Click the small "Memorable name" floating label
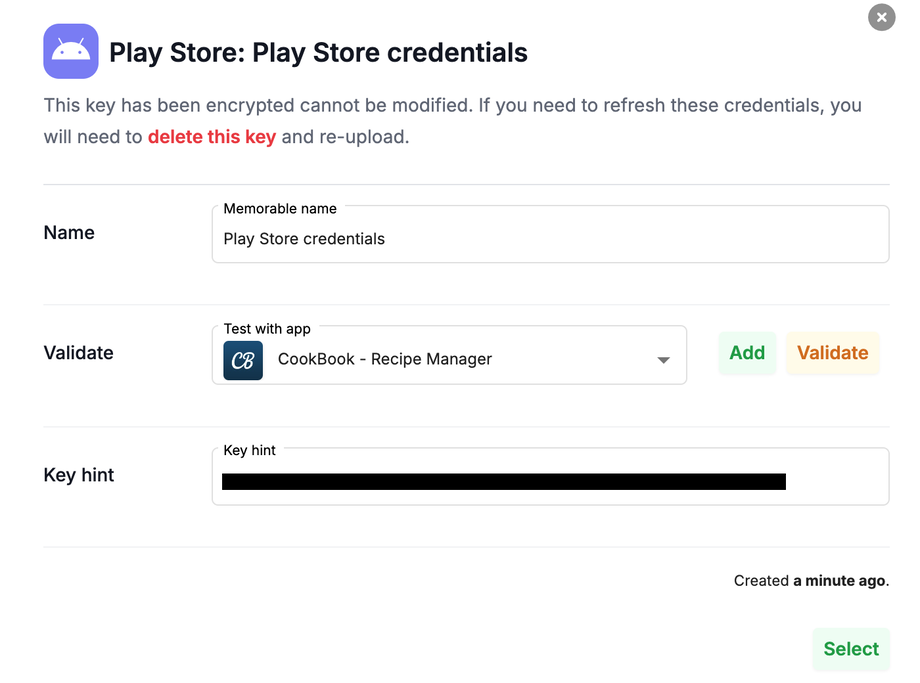920x683 pixels. tap(280, 209)
